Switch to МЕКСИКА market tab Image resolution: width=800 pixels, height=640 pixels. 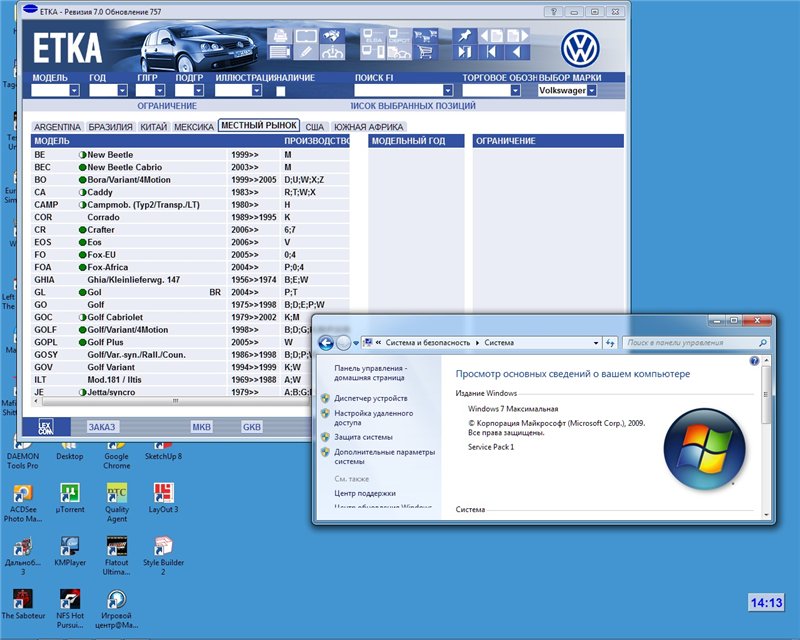coord(194,127)
